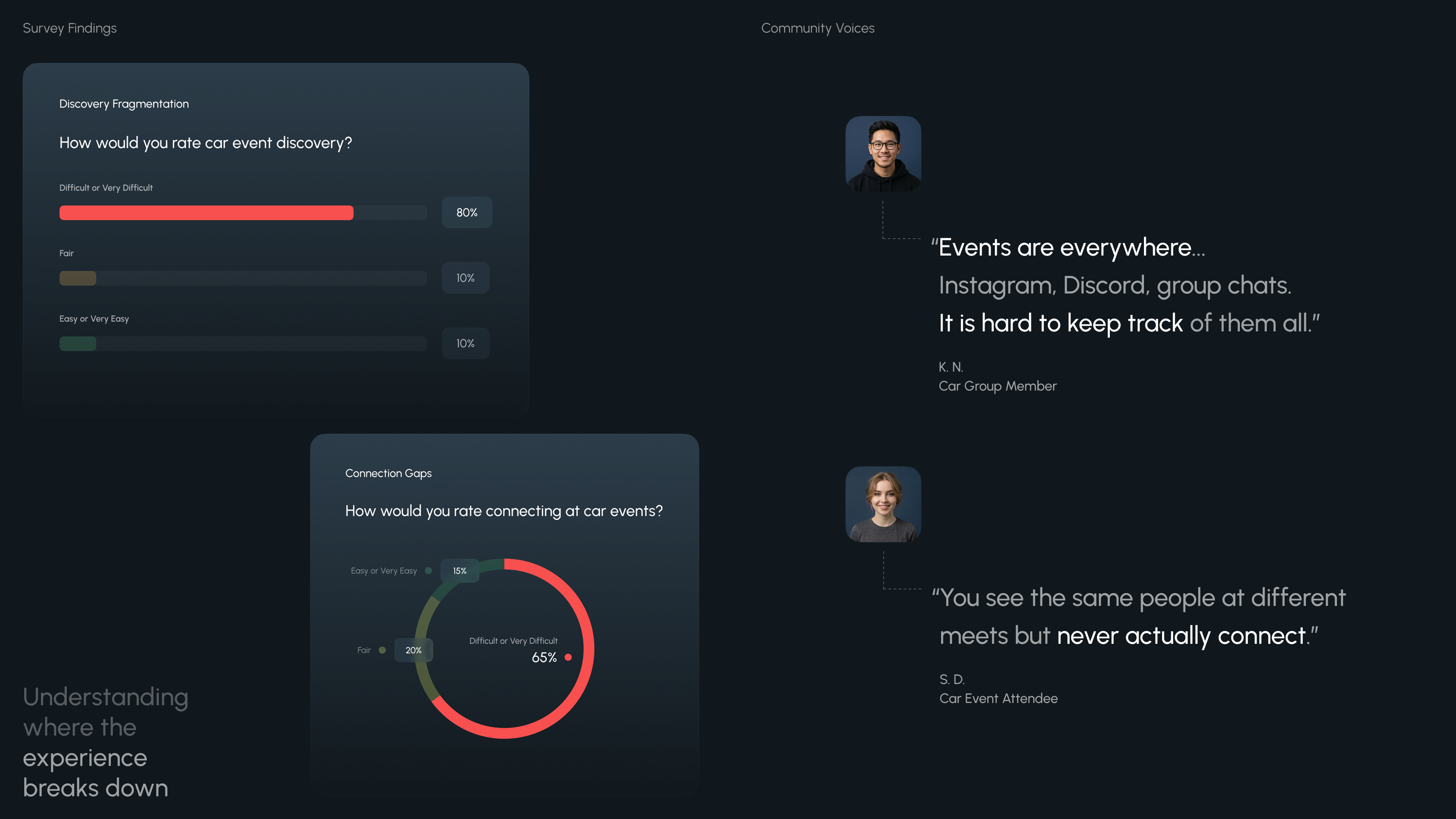The image size is (1456, 819).
Task: Click the Car Event Attendee caption
Action: 998,698
